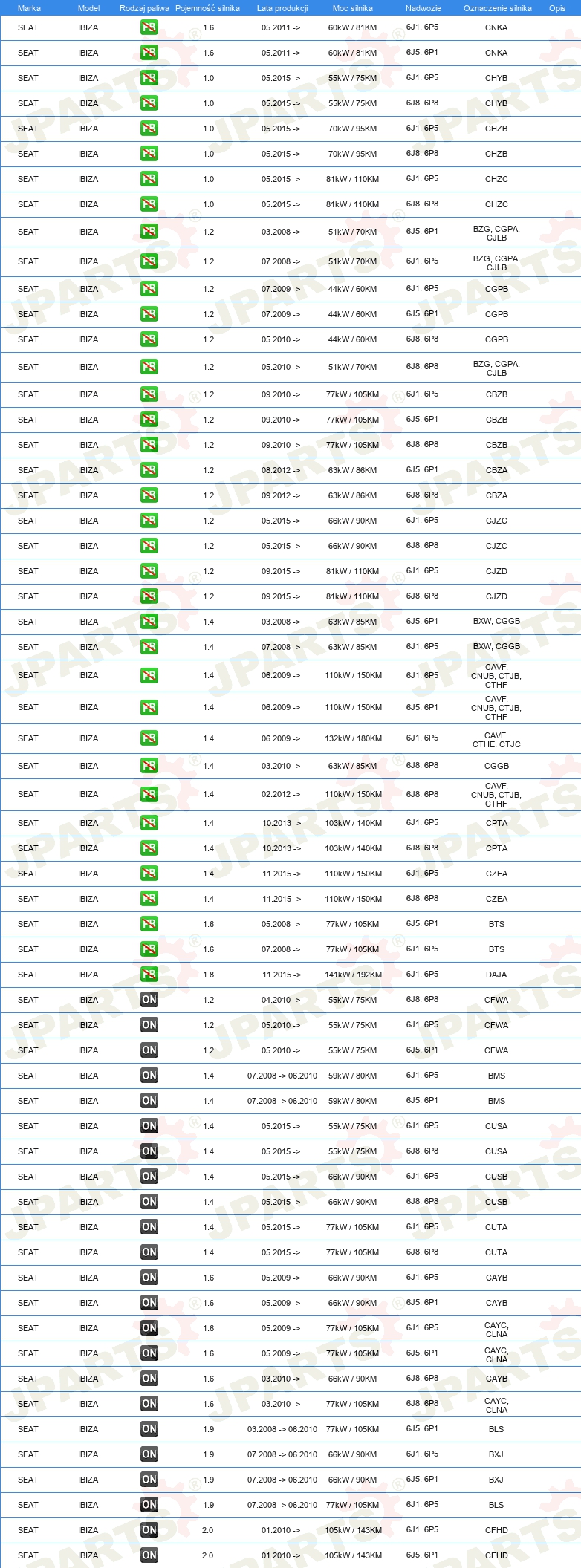Click the BLS code in the 6J1, 6P5 row
The height and width of the screenshot is (1568, 581).
[496, 1505]
